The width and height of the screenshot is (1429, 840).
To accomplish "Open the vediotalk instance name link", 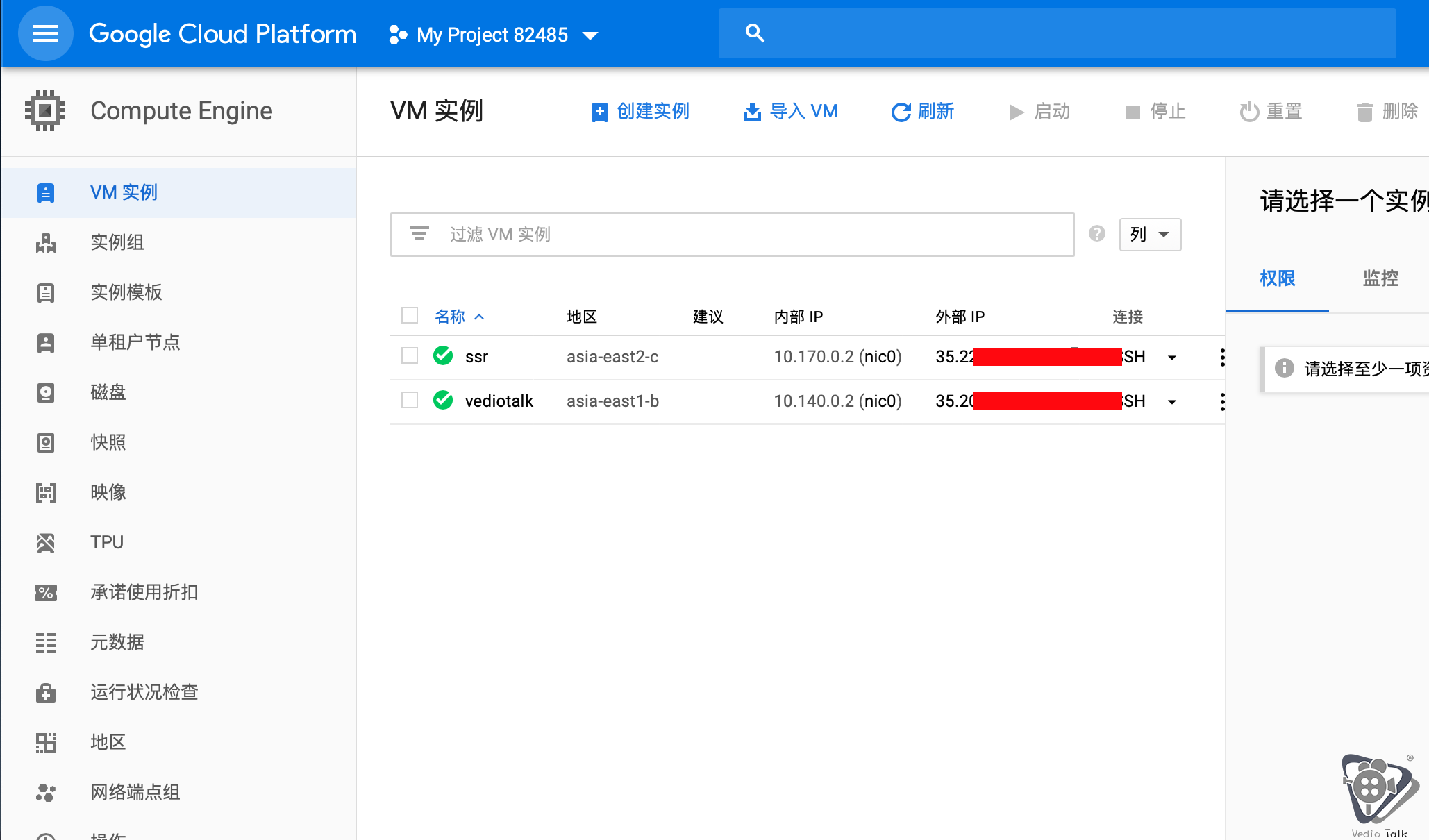I will [499, 401].
